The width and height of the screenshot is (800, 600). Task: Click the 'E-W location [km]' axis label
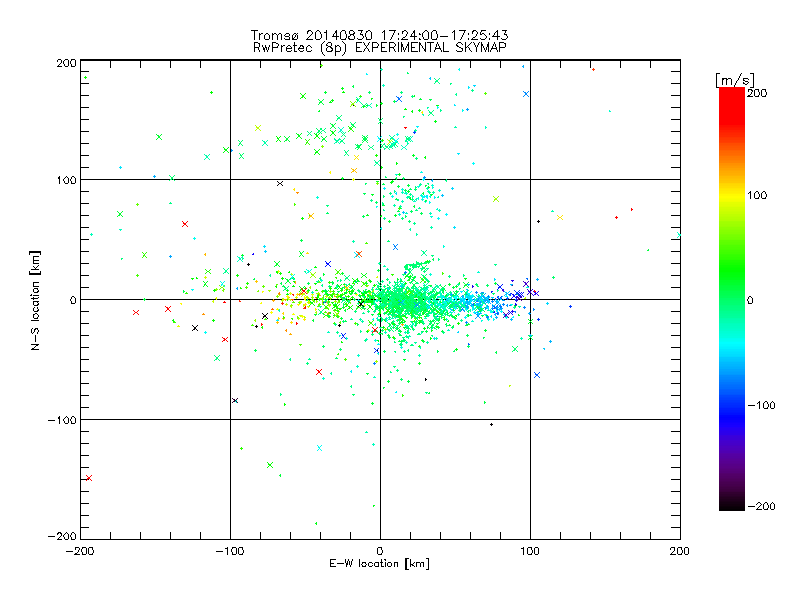(379, 564)
